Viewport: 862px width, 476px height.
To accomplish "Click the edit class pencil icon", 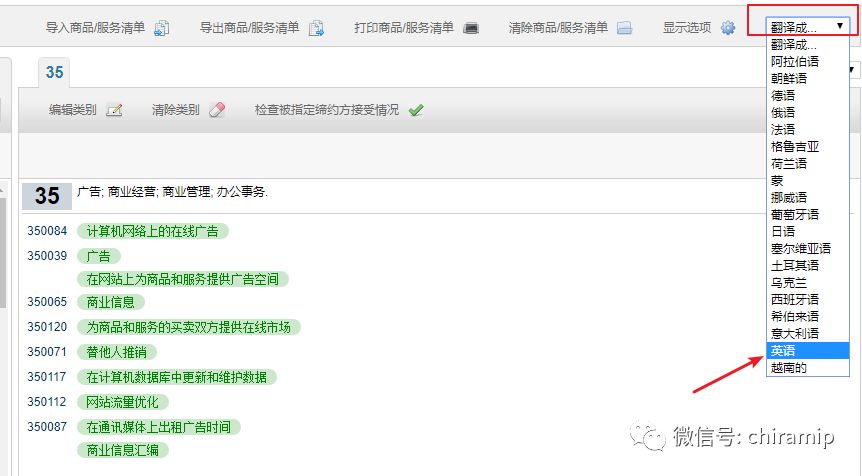I will point(114,110).
